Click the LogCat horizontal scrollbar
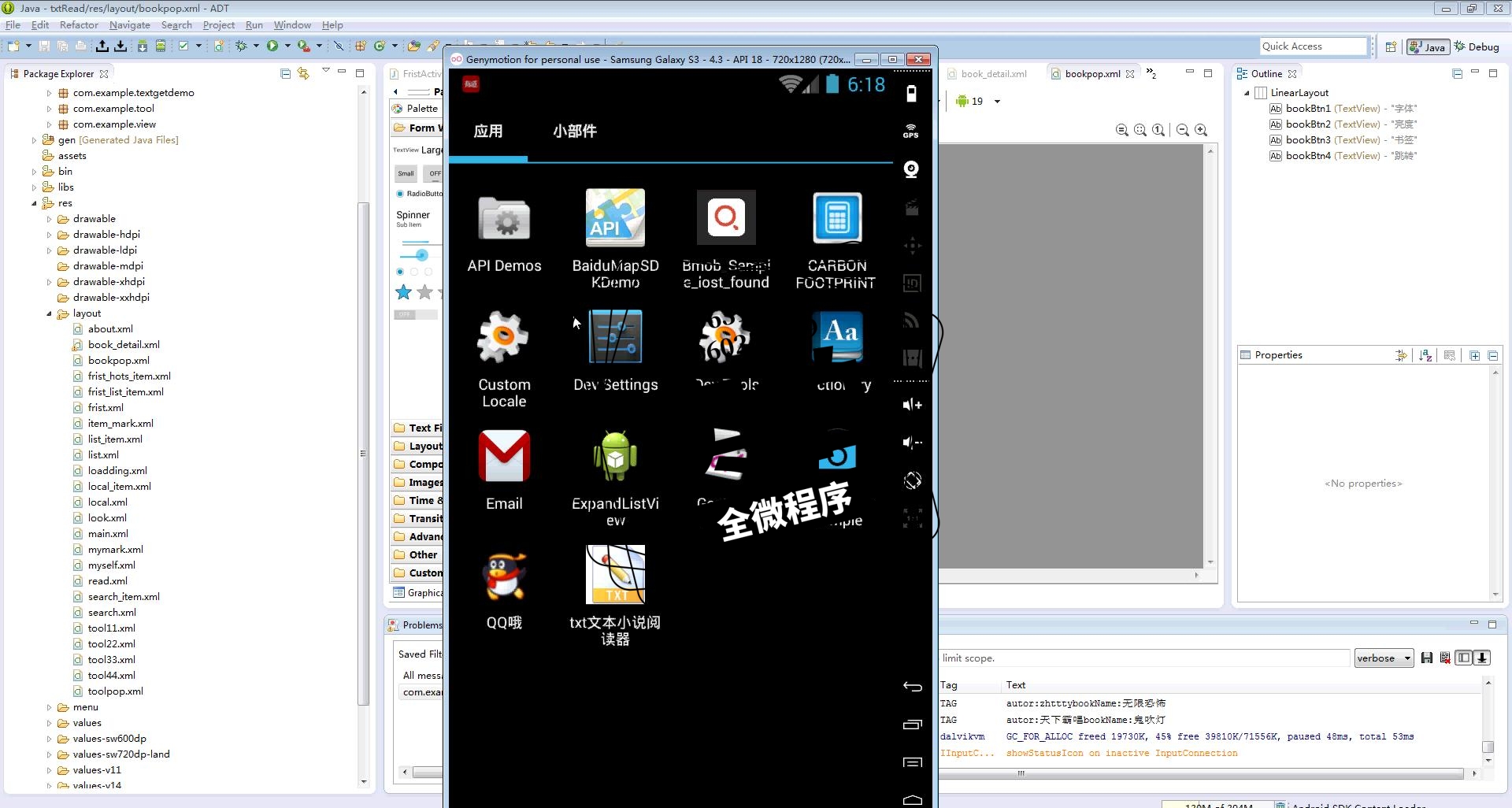Viewport: 1512px width, 808px height. point(1203,773)
